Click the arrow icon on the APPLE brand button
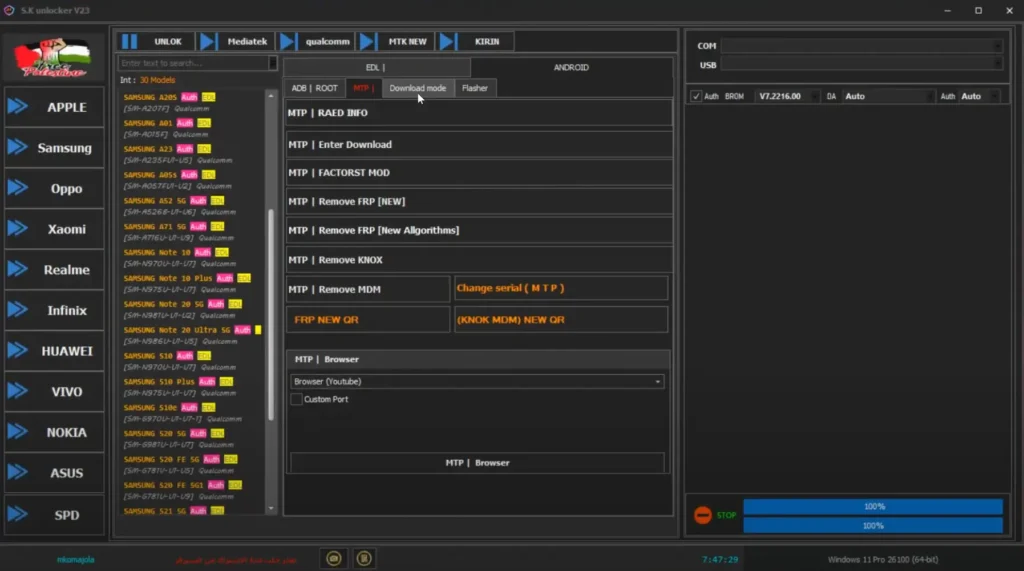 click(x=18, y=107)
